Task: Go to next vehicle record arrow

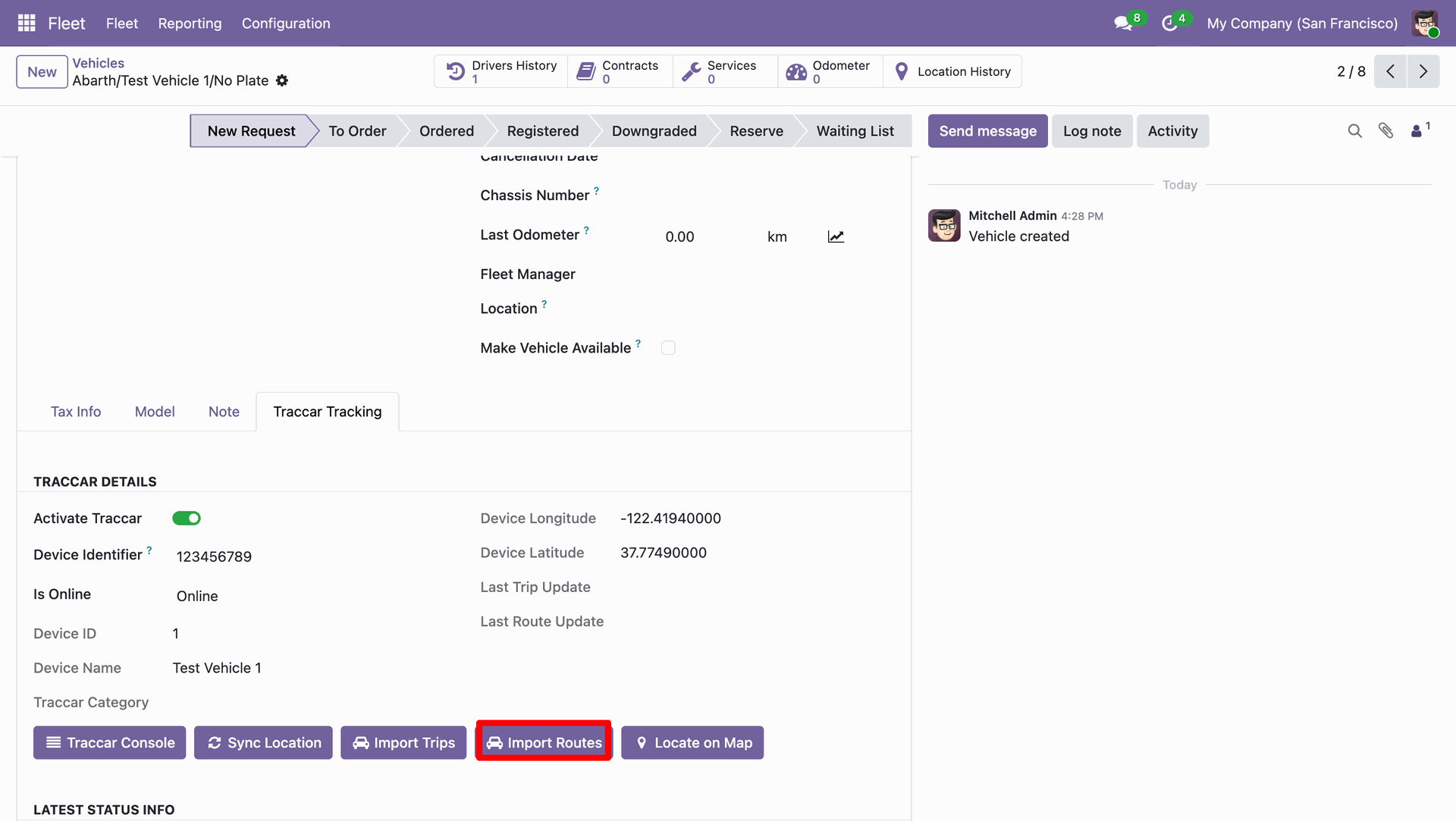Action: click(1423, 71)
